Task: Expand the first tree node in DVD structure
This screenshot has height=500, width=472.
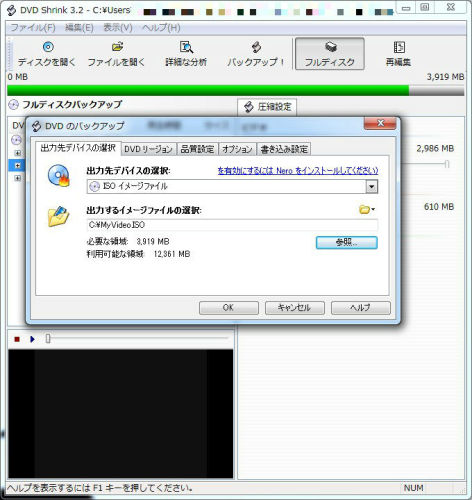Action: (x=18, y=153)
